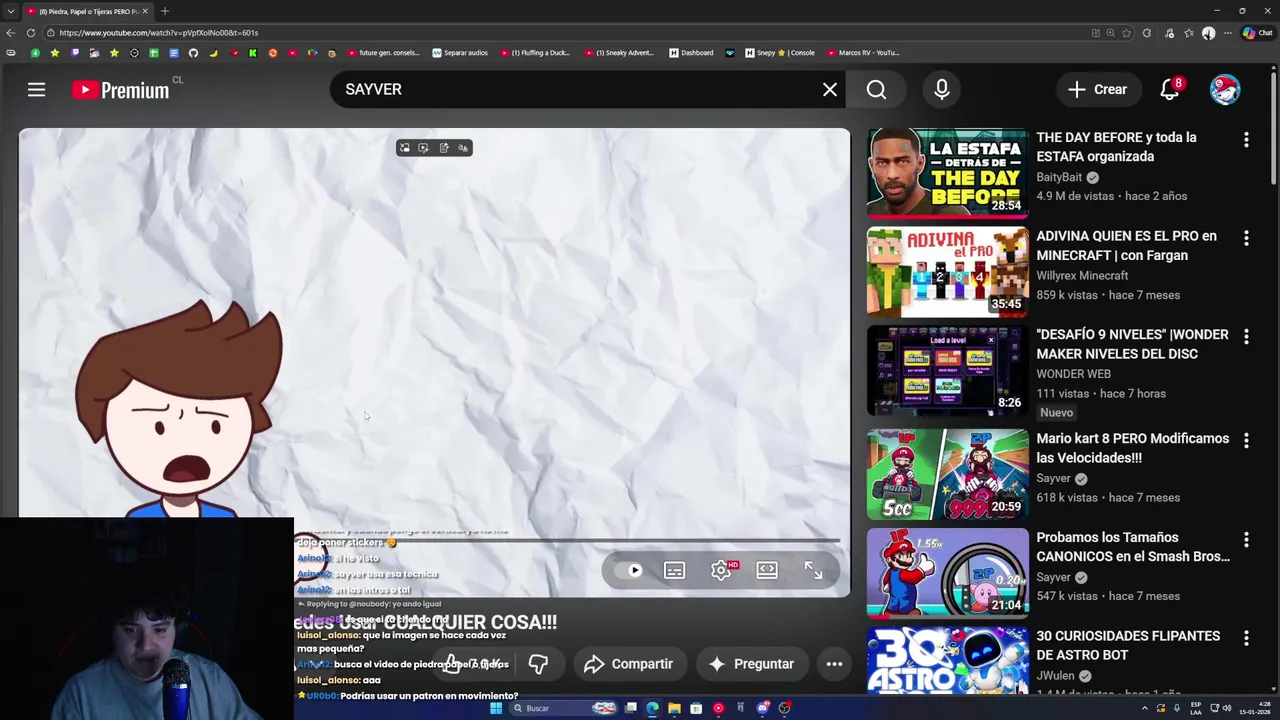Open the Crear upload menu
This screenshot has width=1280, height=720.
pos(1097,90)
